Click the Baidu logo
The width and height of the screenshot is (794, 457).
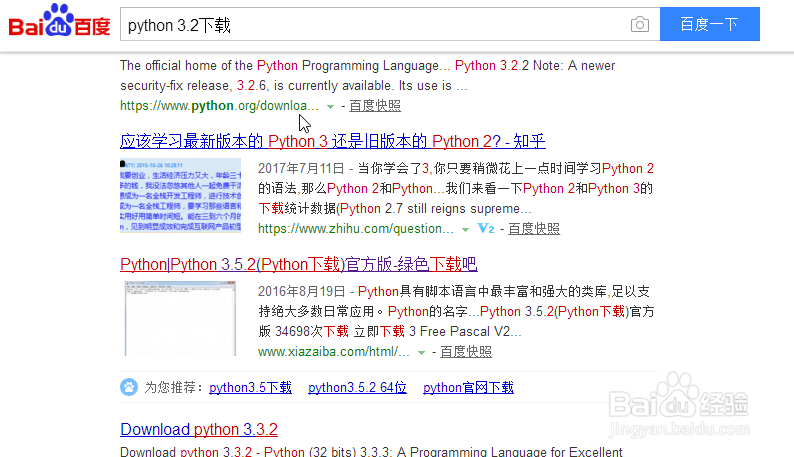point(59,21)
